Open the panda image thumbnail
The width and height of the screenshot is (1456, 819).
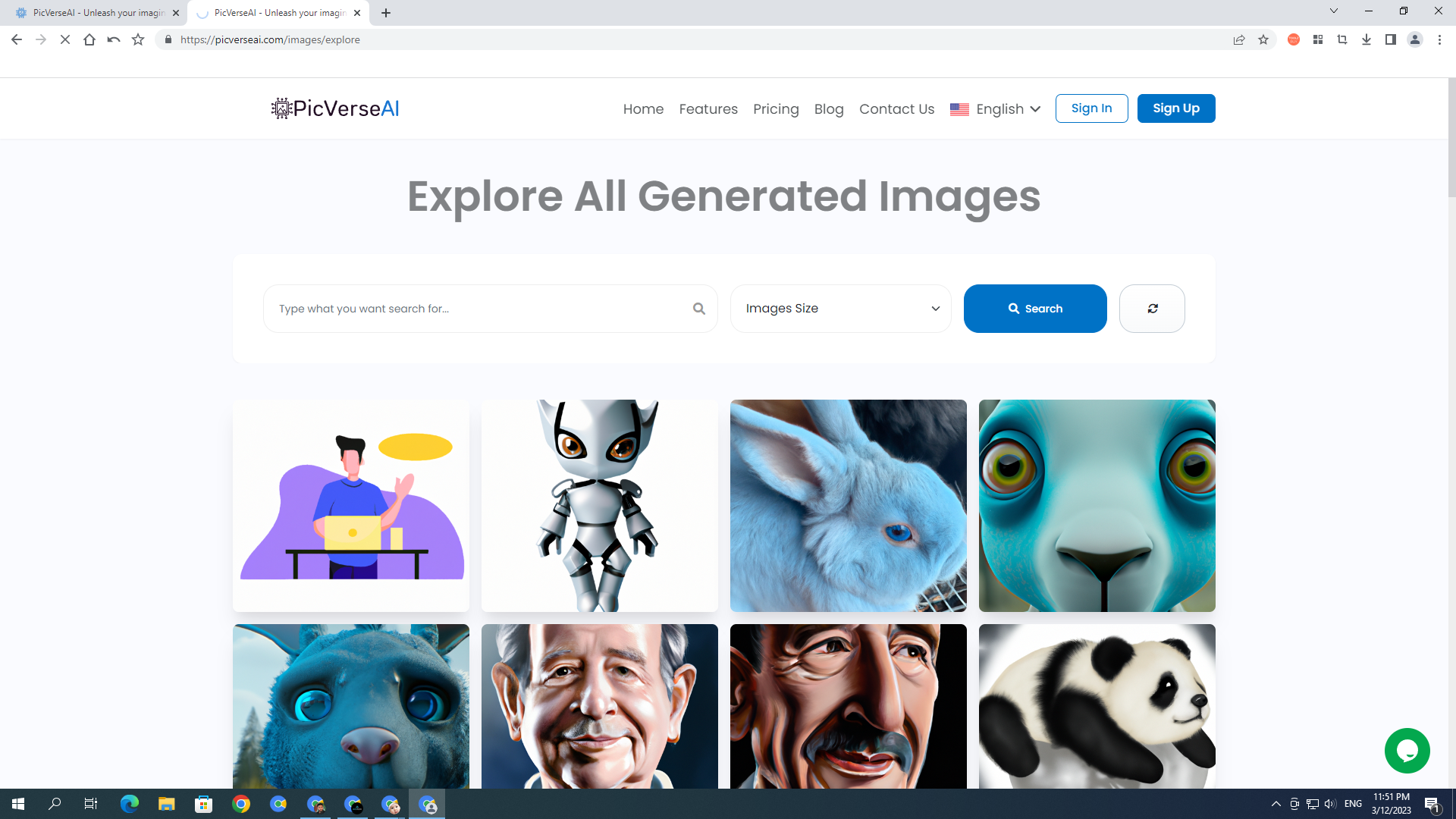point(1097,706)
